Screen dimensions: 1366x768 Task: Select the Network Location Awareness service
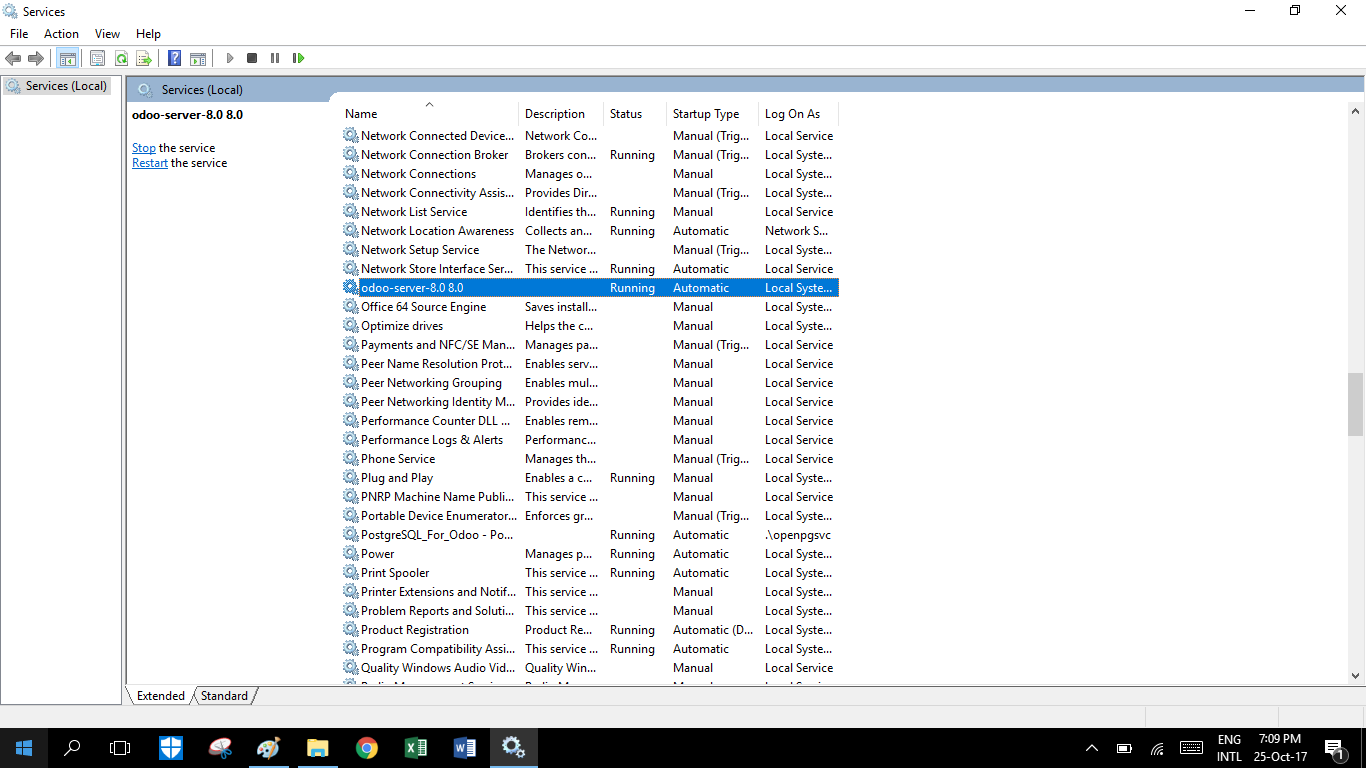pos(590,231)
